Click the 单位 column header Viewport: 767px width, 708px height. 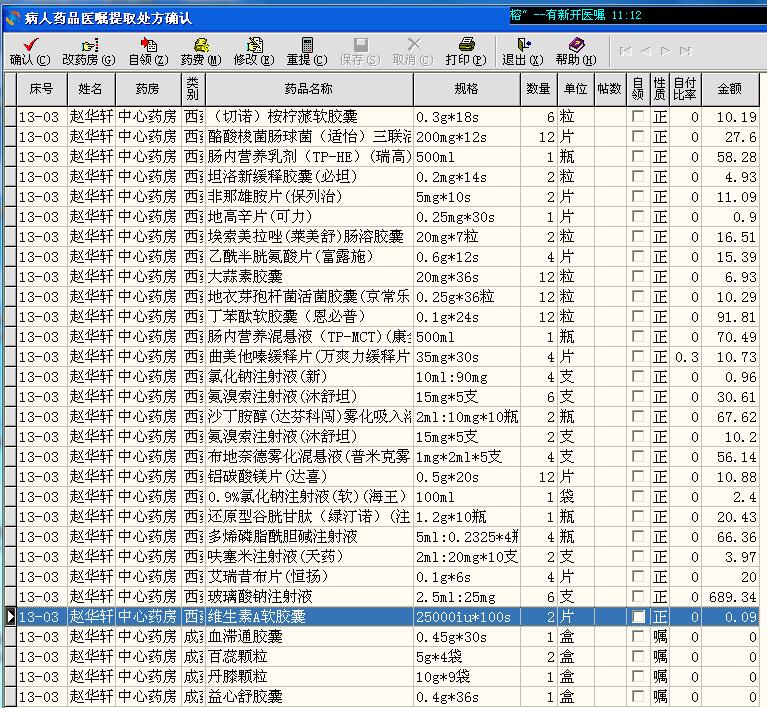pos(576,89)
